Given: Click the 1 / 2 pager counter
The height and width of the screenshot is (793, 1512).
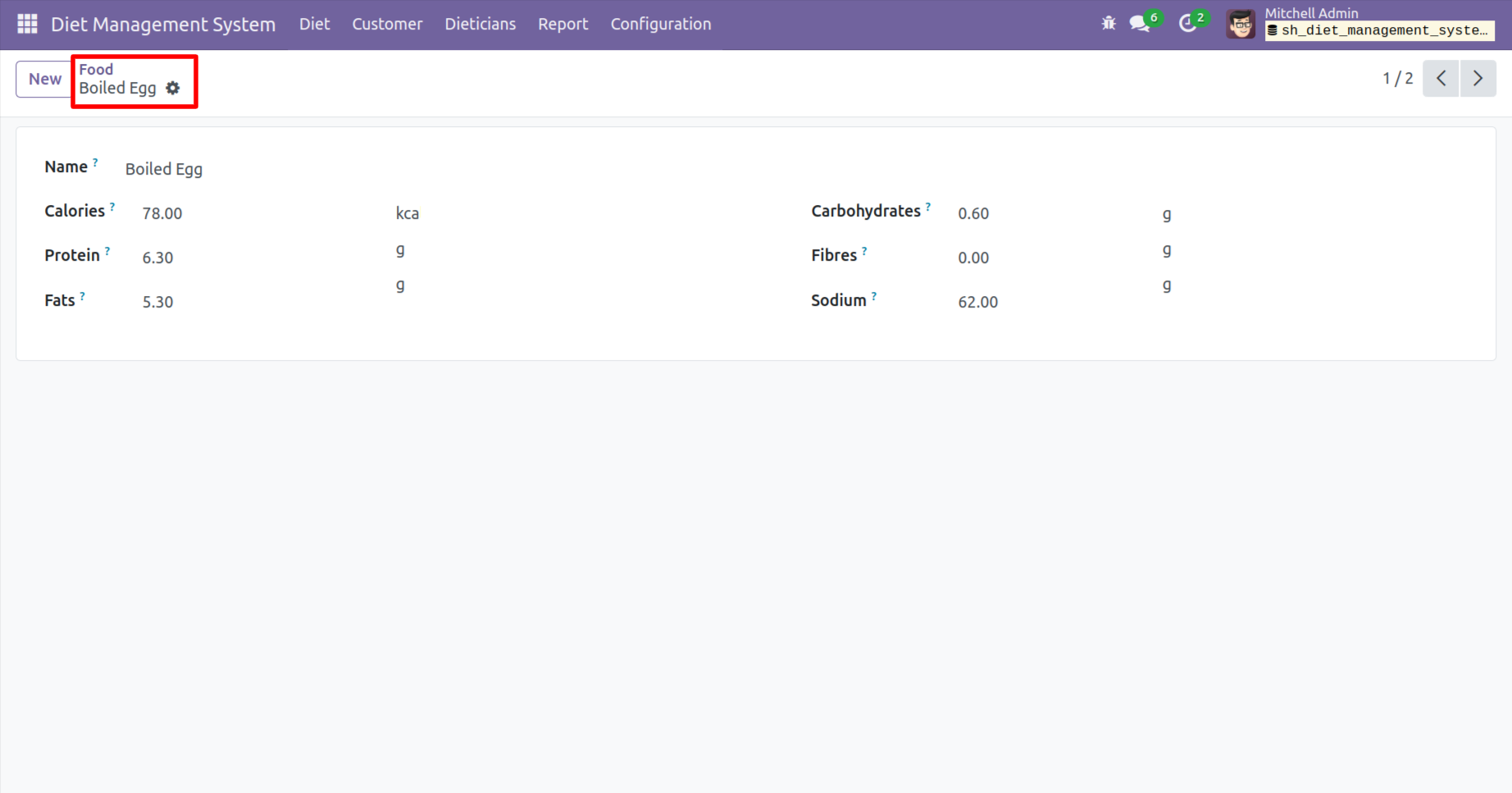Looking at the screenshot, I should pyautogui.click(x=1398, y=79).
